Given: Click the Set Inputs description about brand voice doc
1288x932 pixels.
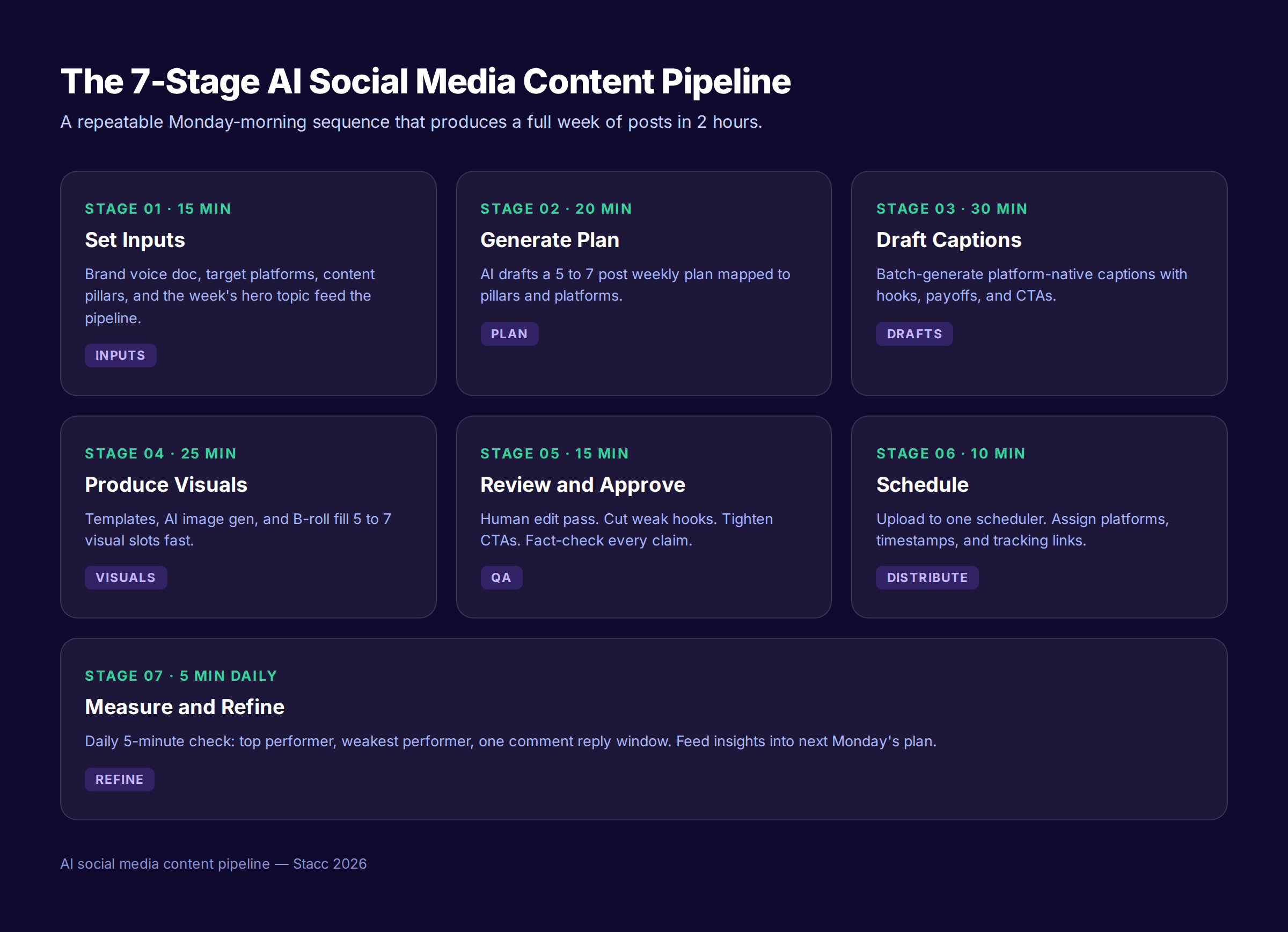Looking at the screenshot, I should click(x=230, y=296).
